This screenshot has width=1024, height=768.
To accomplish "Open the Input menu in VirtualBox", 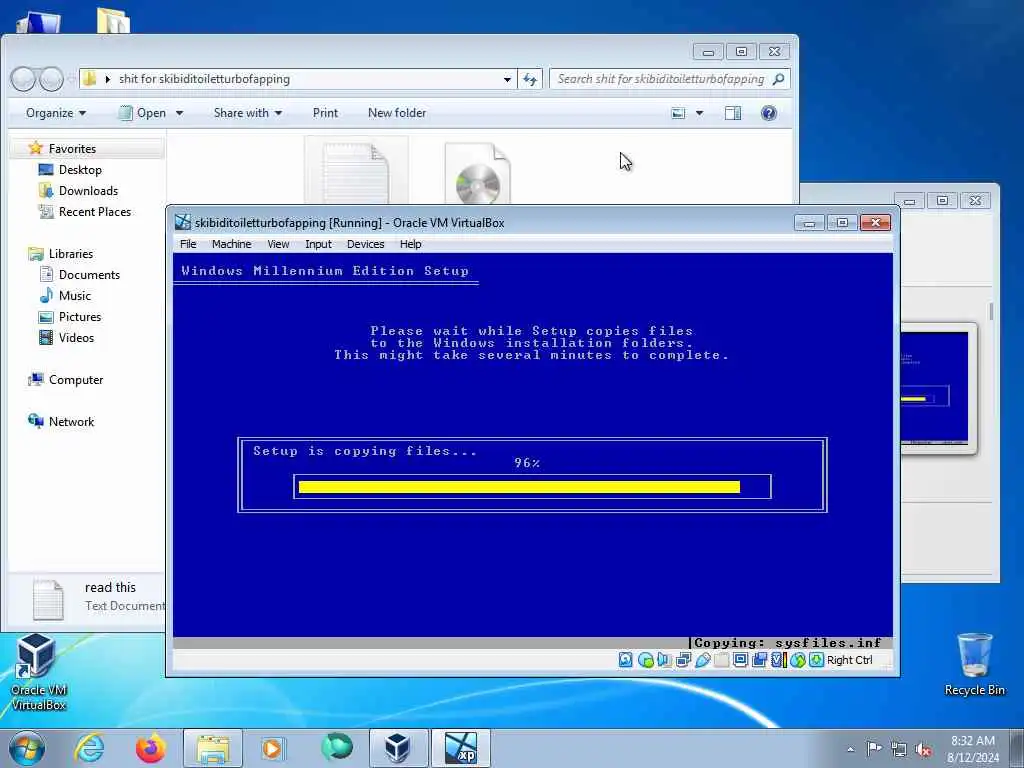I will pos(318,244).
